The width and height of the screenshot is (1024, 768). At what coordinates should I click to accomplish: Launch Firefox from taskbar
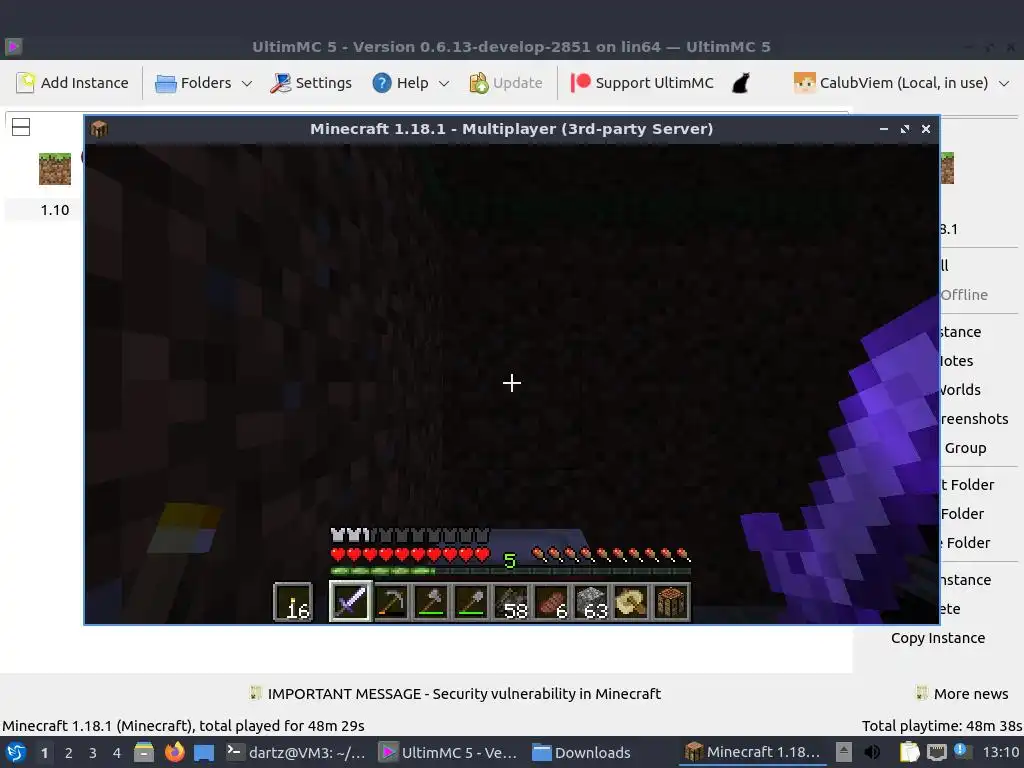tap(174, 752)
